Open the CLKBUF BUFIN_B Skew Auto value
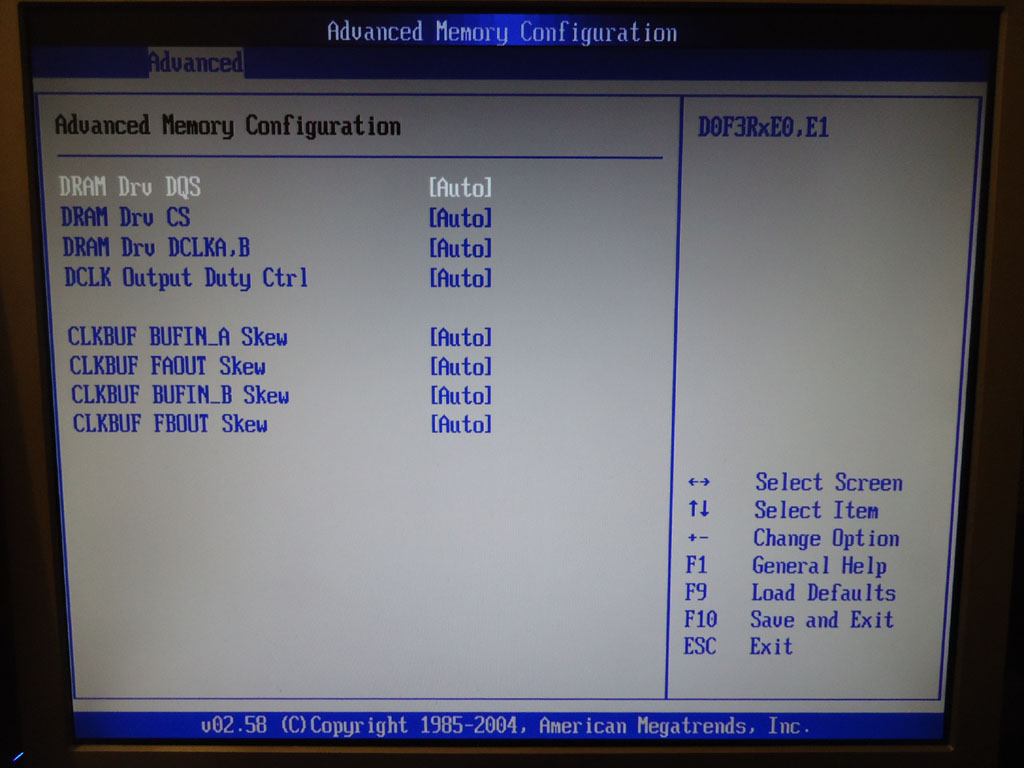1024x768 pixels. click(x=460, y=395)
